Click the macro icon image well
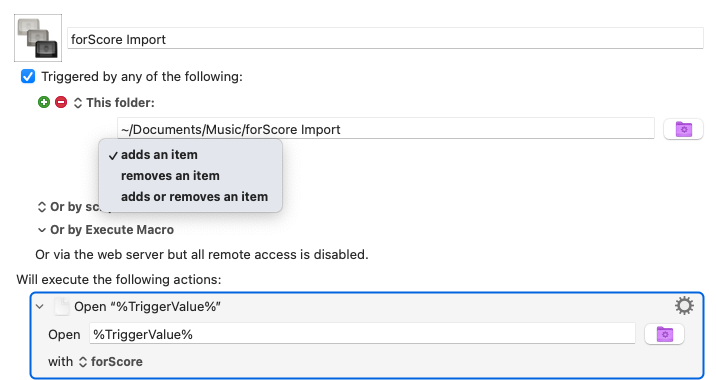Screen dimensions: 716x380 point(38,38)
